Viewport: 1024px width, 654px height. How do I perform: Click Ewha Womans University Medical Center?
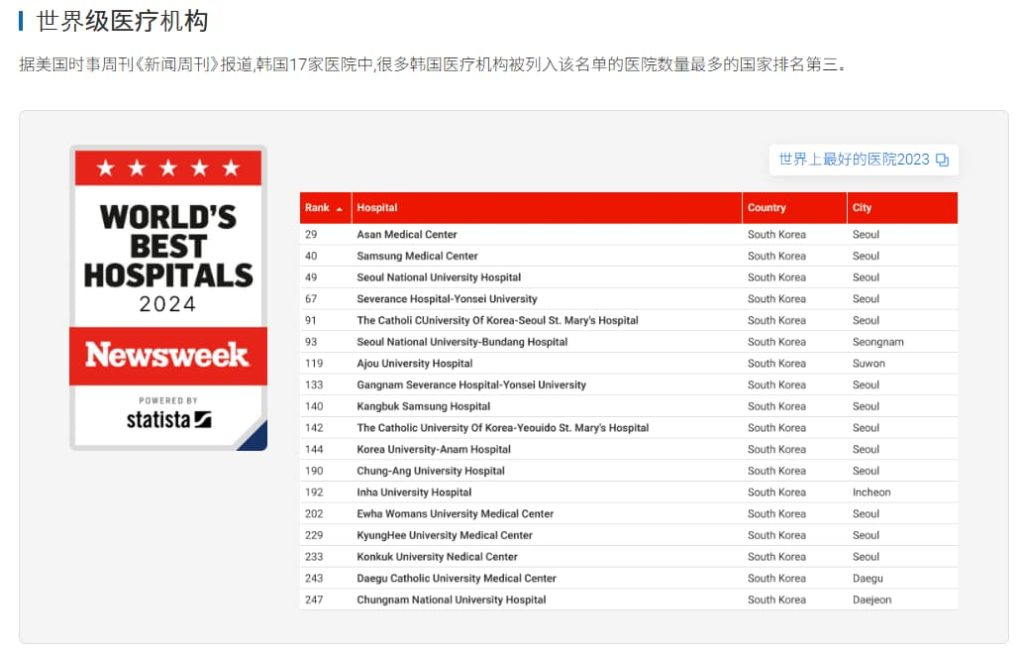pos(455,514)
